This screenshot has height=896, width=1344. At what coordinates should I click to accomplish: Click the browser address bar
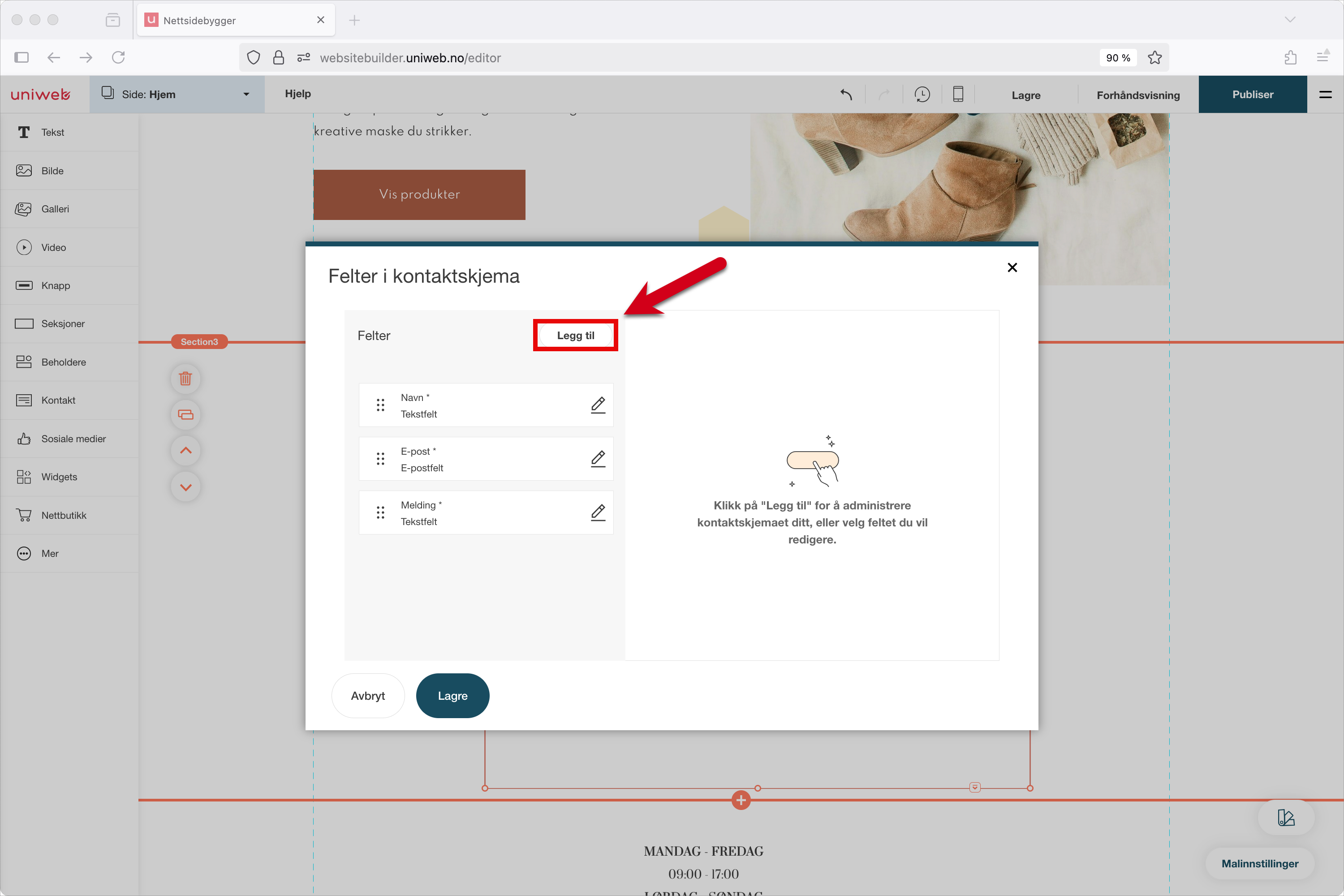coord(703,58)
